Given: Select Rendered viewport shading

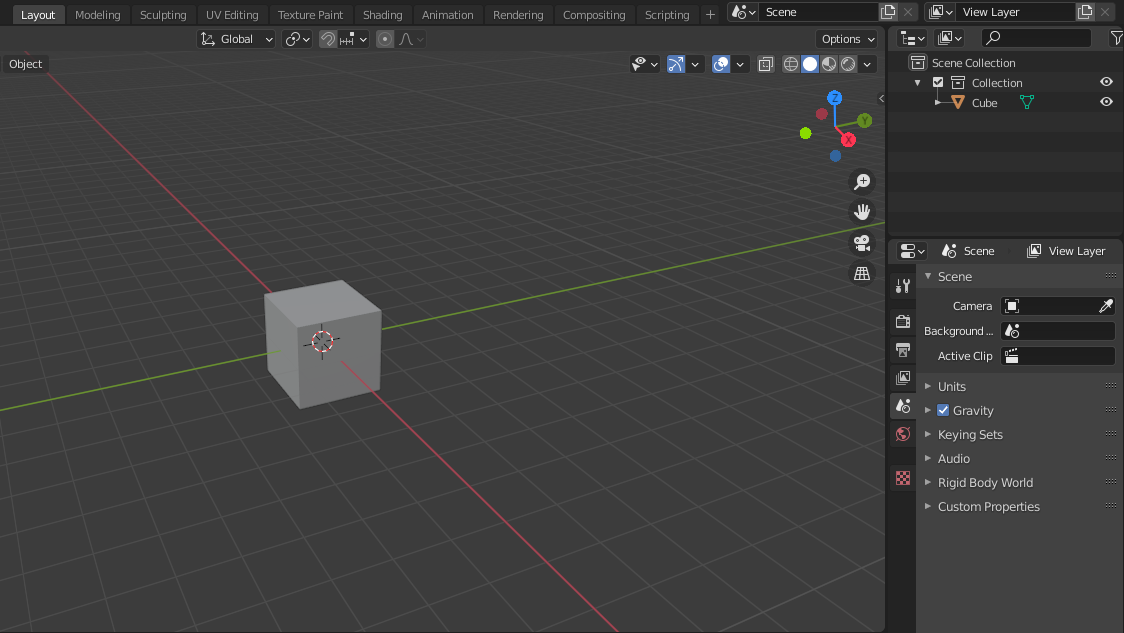Looking at the screenshot, I should click(849, 64).
